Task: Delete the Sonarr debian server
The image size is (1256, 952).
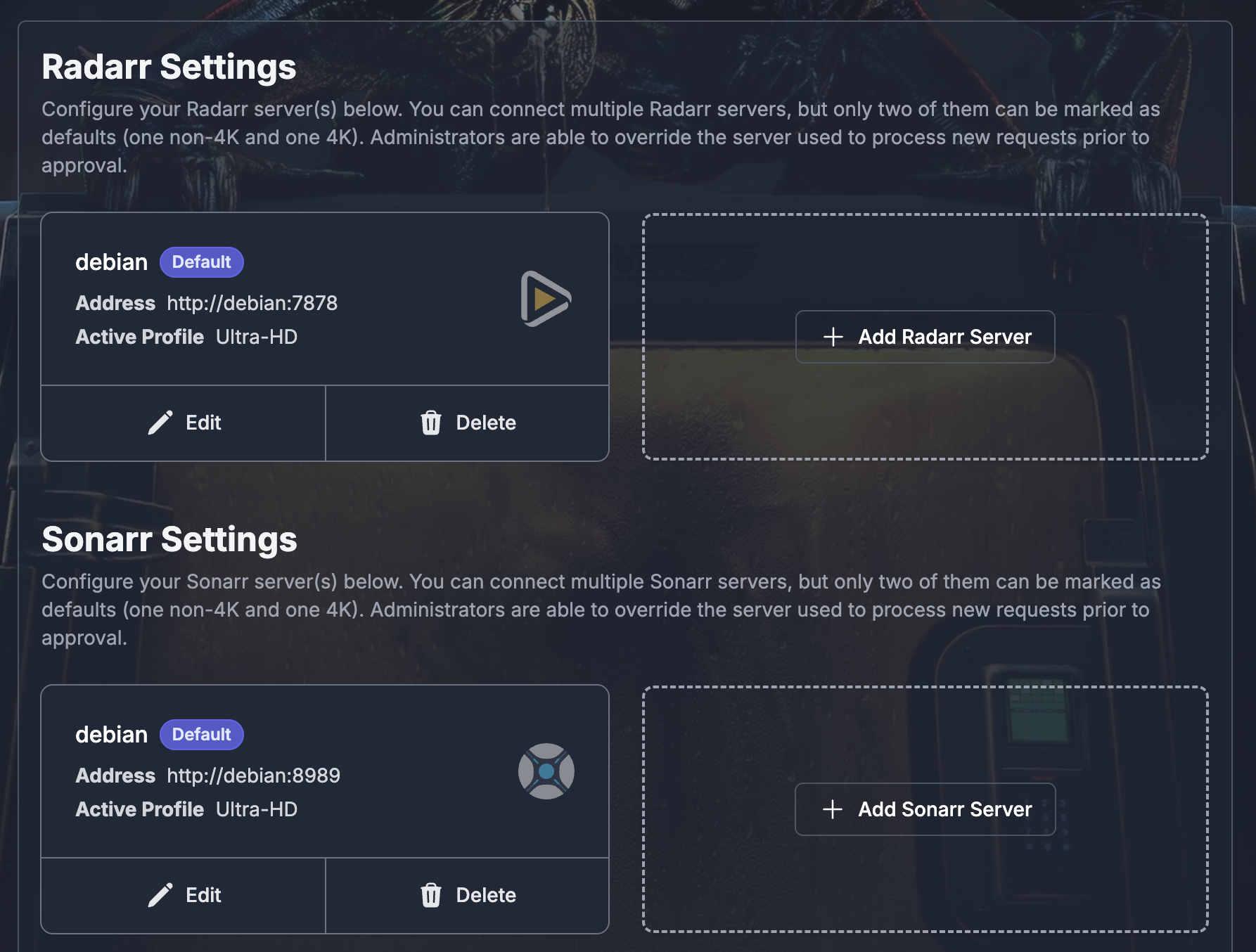Action: (468, 896)
